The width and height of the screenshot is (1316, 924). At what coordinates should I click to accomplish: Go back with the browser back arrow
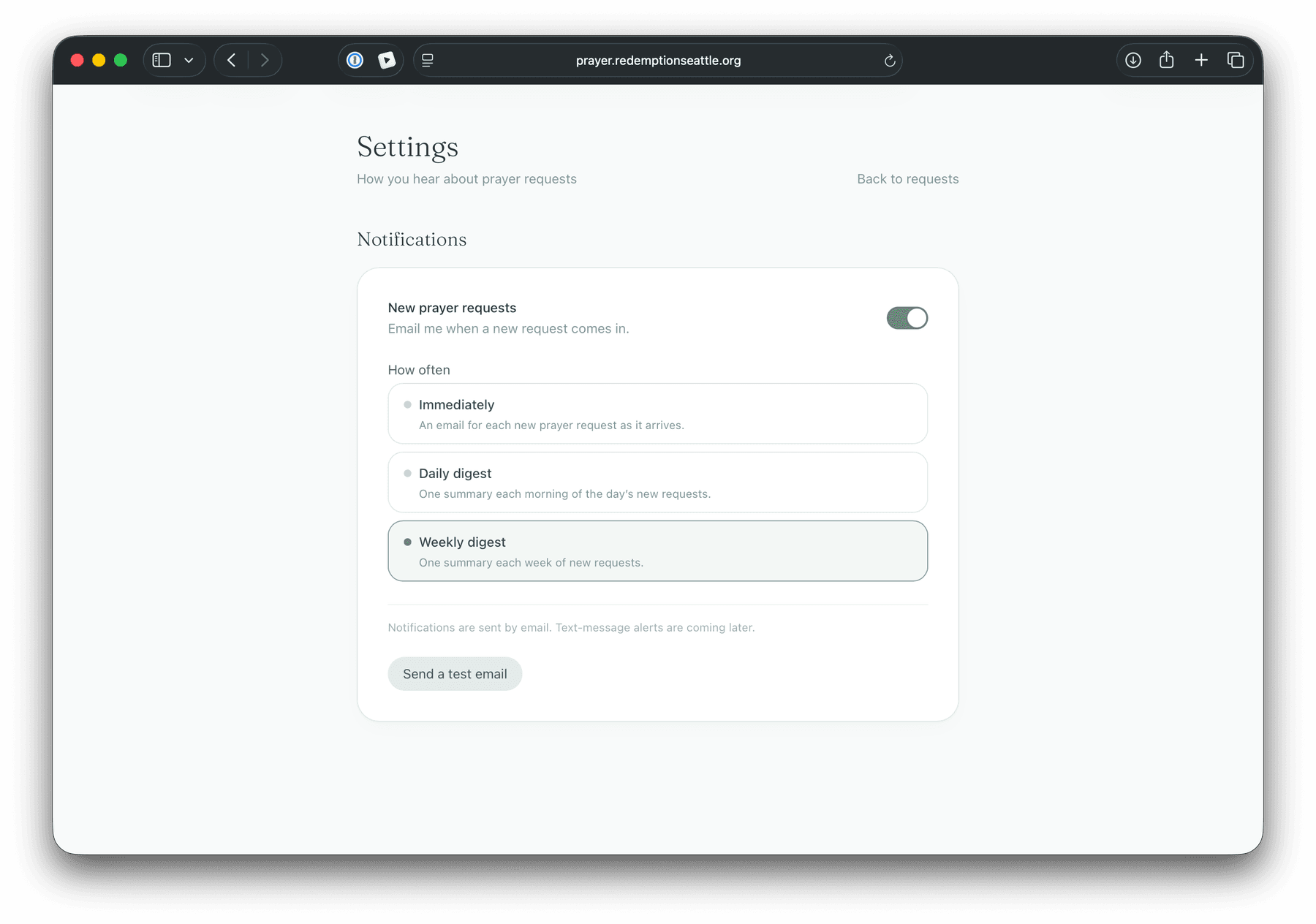click(x=232, y=60)
